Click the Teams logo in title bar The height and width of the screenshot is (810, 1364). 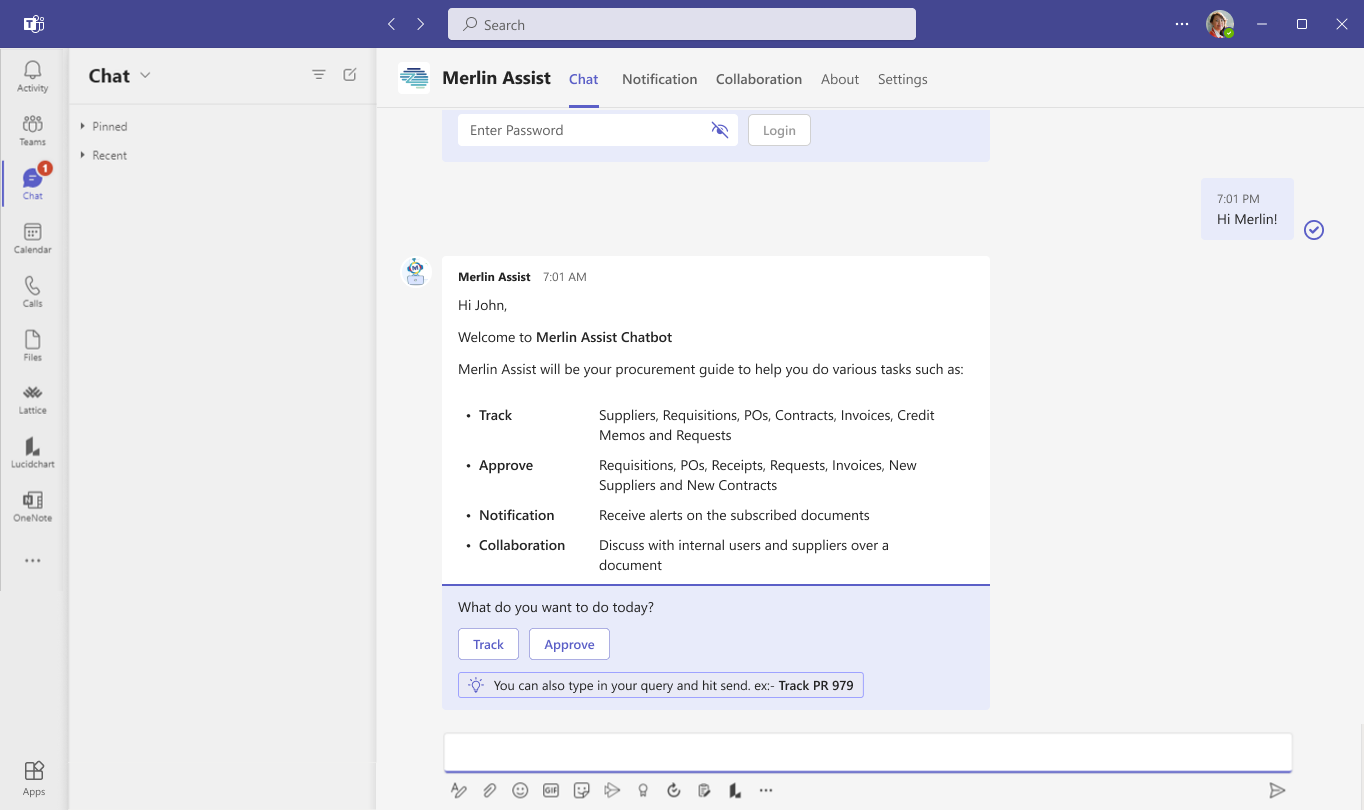[33, 24]
